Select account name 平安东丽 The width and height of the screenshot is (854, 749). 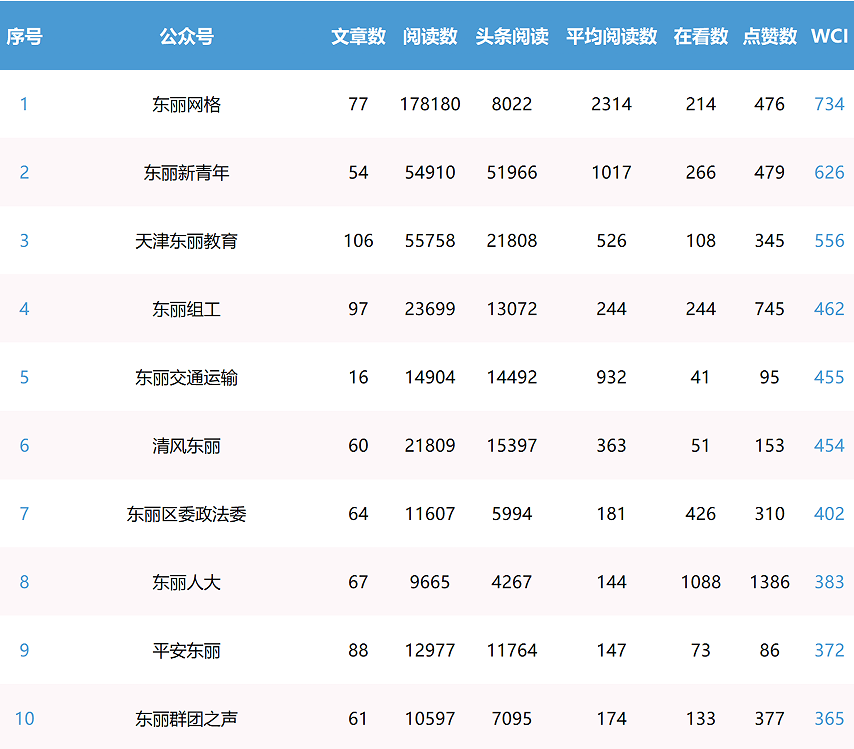click(x=186, y=650)
